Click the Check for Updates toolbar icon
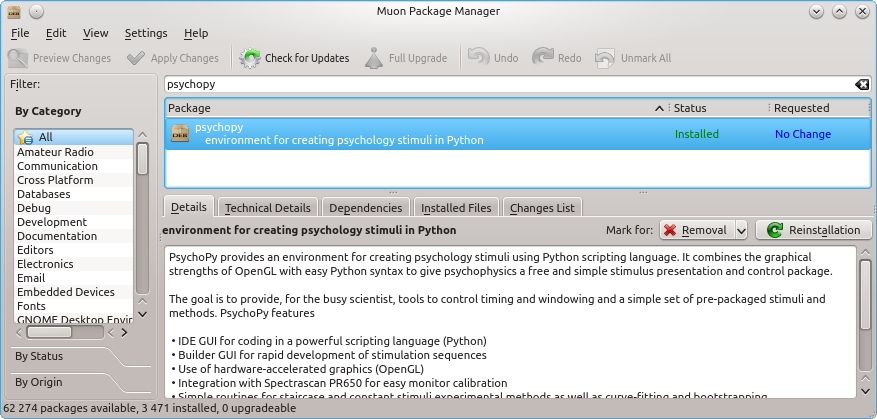This screenshot has width=877, height=419. click(x=250, y=58)
